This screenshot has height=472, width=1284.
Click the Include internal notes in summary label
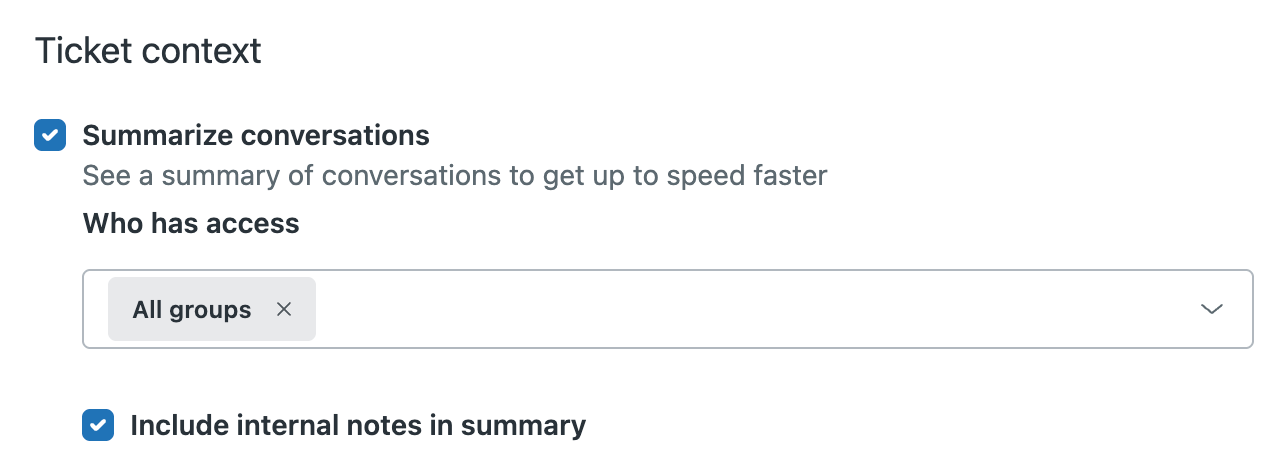click(x=358, y=425)
